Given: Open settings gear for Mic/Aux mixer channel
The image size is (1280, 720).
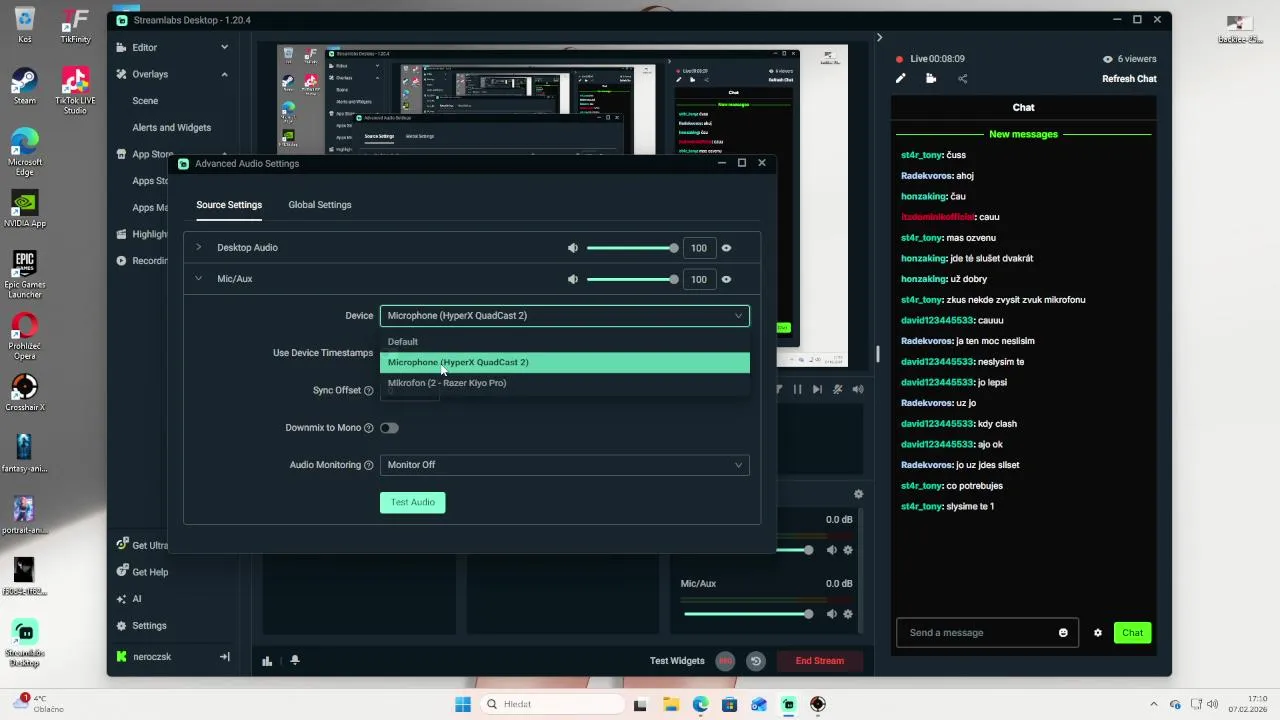Looking at the screenshot, I should 848,614.
